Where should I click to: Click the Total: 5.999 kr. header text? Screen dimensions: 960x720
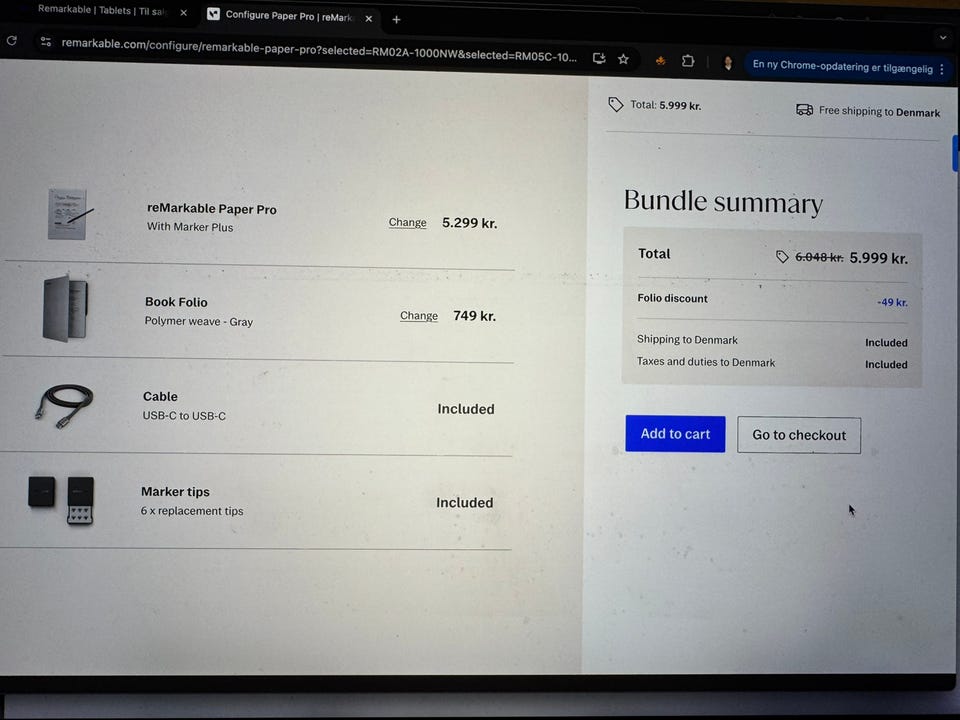666,105
